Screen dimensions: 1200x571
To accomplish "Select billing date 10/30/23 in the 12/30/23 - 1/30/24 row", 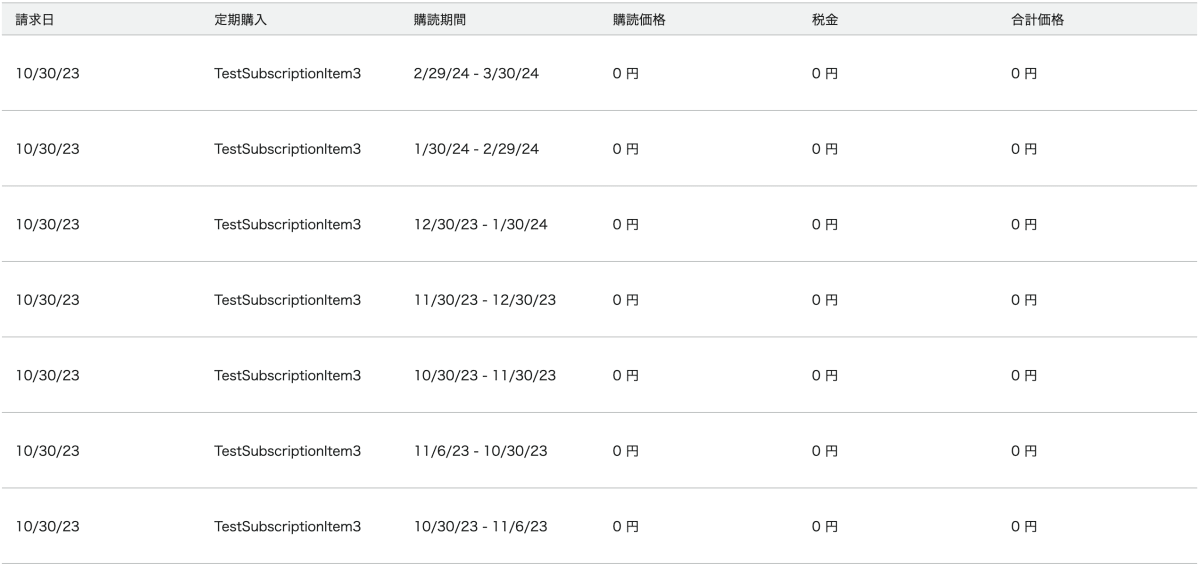I will click(x=47, y=224).
